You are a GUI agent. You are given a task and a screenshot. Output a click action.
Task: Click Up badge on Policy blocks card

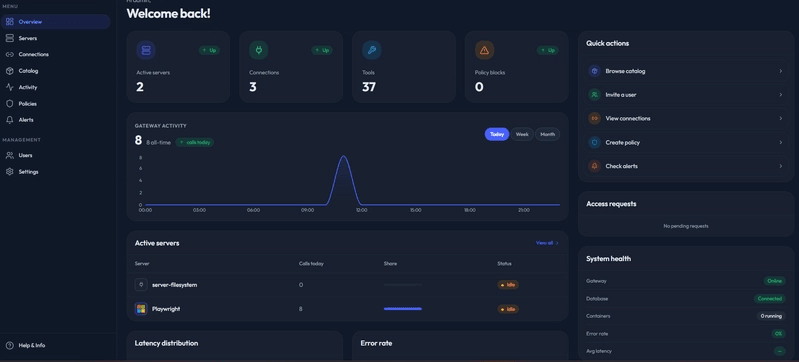(547, 50)
